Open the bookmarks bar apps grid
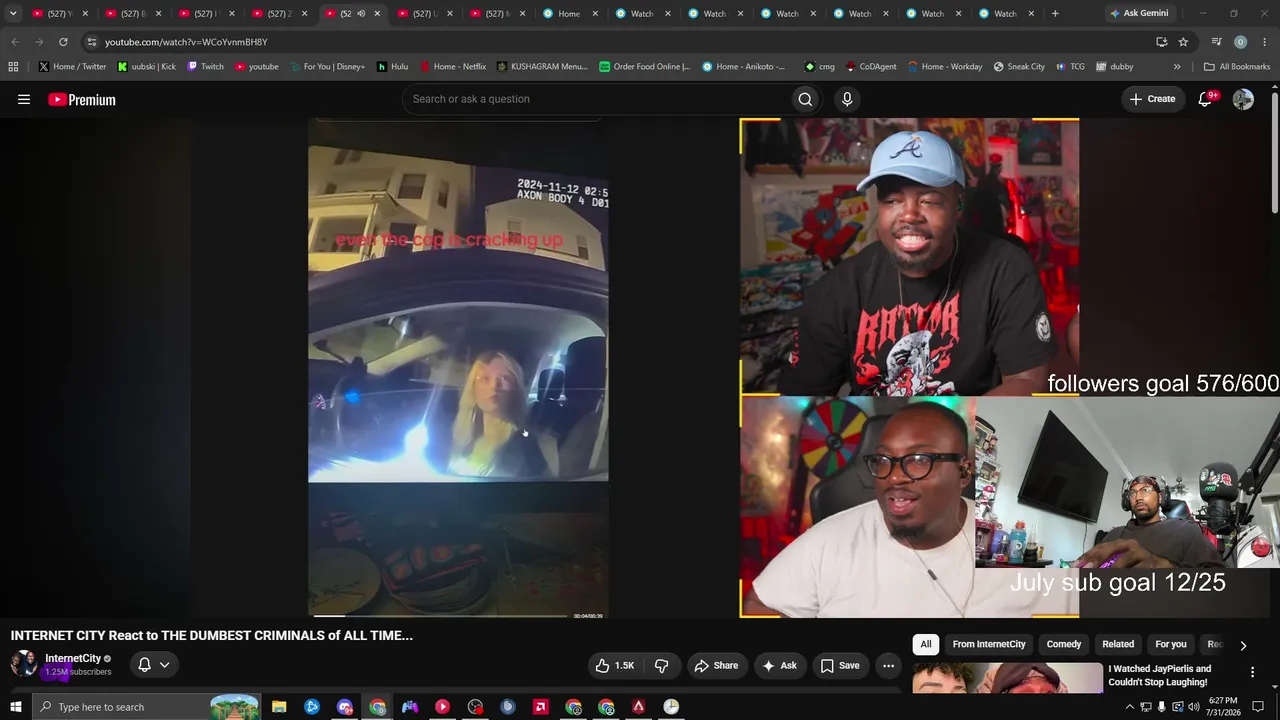This screenshot has height=720, width=1280. 13,67
